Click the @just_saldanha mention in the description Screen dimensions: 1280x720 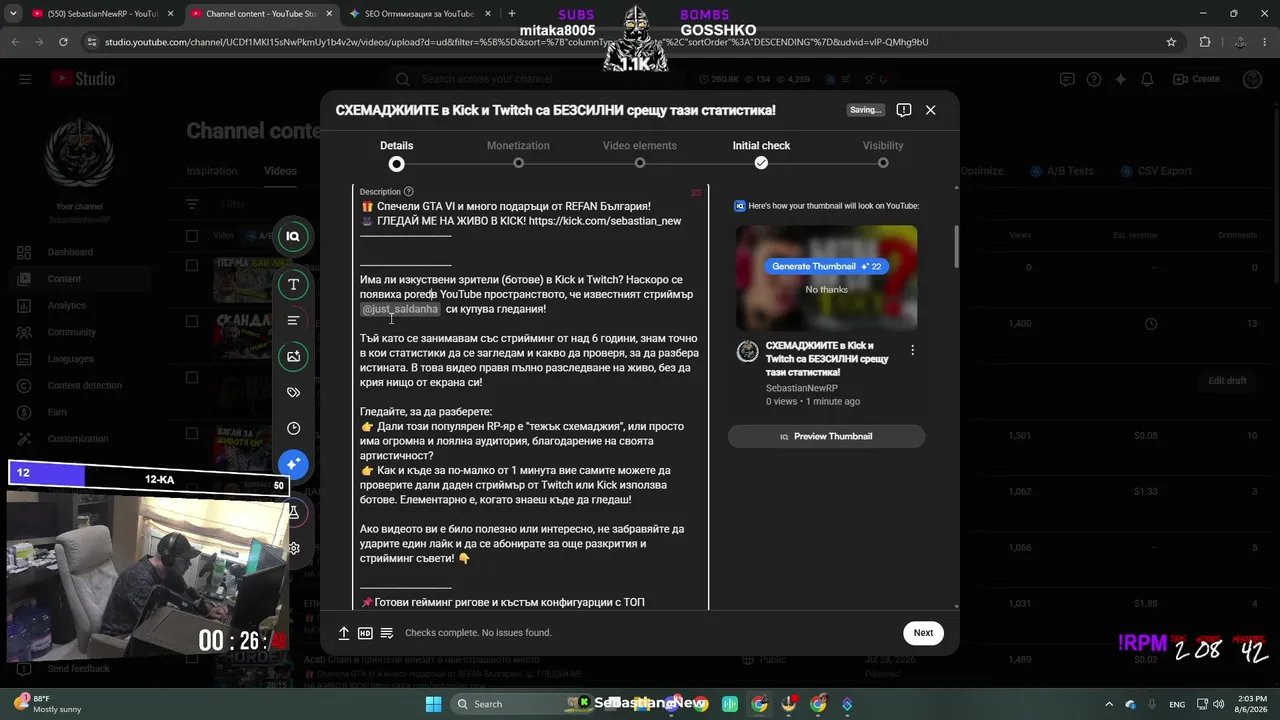[x=400, y=309]
